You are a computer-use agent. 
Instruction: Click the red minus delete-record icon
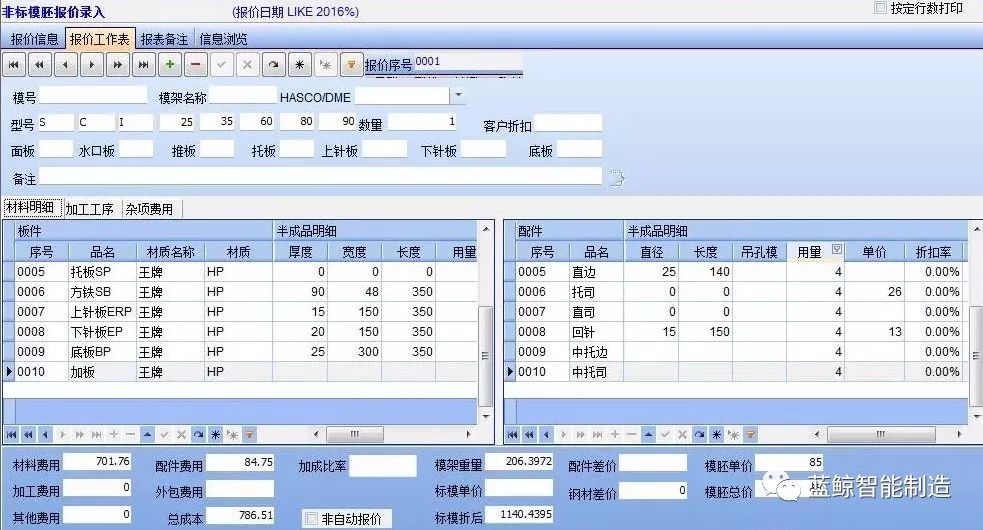pos(195,65)
